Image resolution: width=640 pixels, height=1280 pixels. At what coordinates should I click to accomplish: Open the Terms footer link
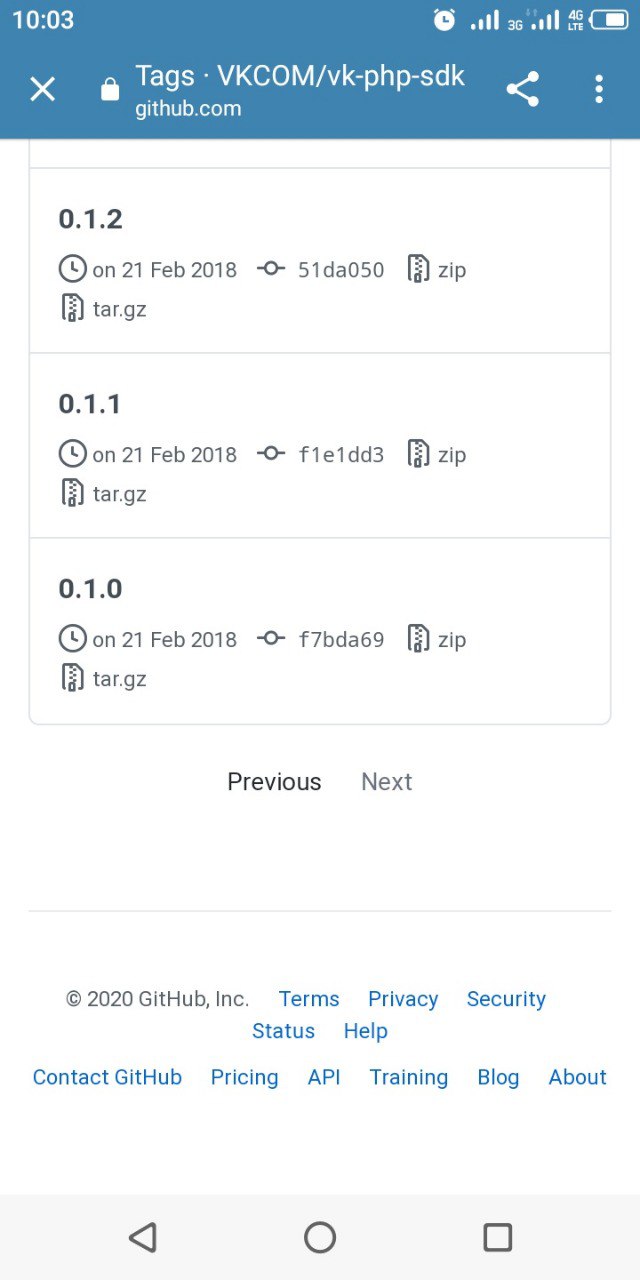[309, 999]
